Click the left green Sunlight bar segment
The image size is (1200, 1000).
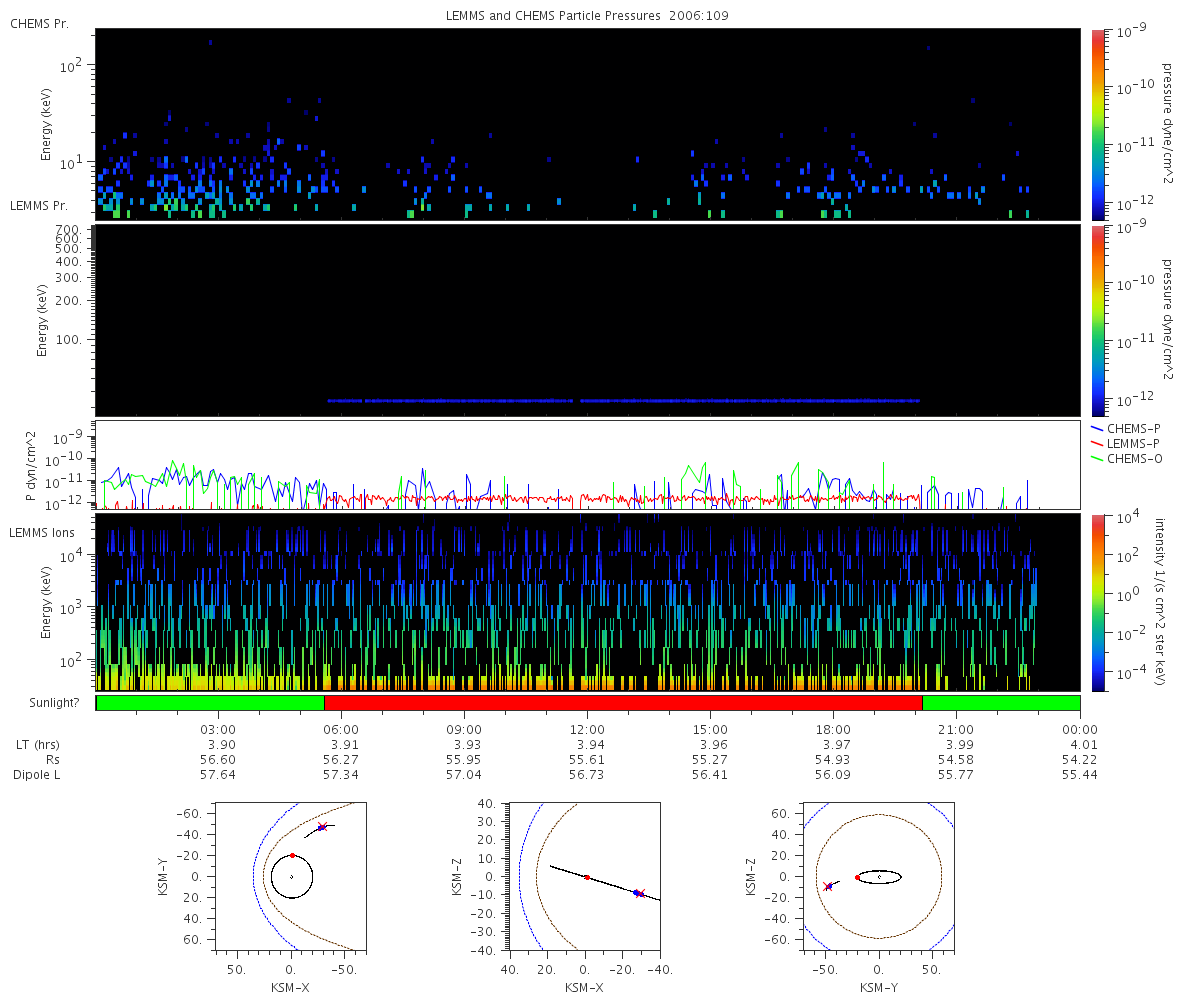[210, 703]
